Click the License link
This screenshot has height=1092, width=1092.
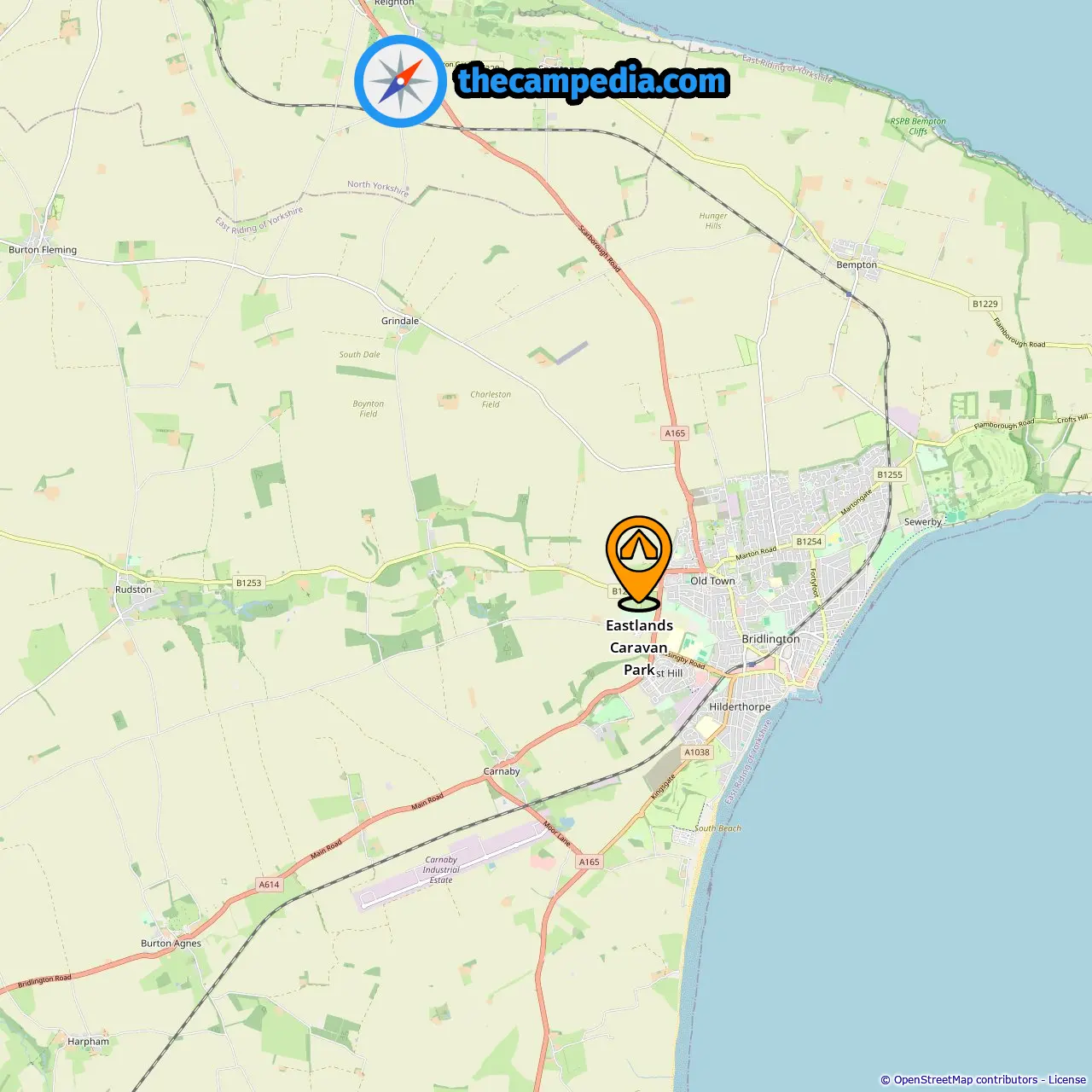[x=1067, y=1079]
